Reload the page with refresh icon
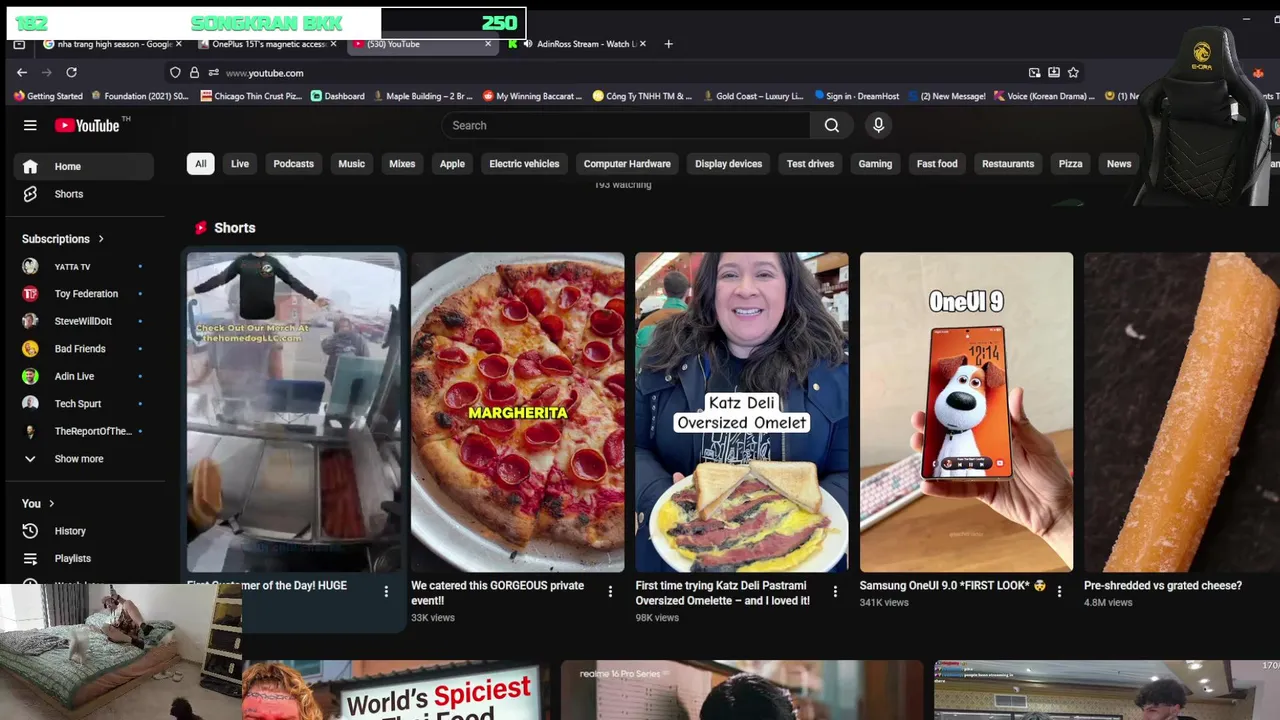Screen dimensions: 1280x720 pyautogui.click(x=71, y=72)
